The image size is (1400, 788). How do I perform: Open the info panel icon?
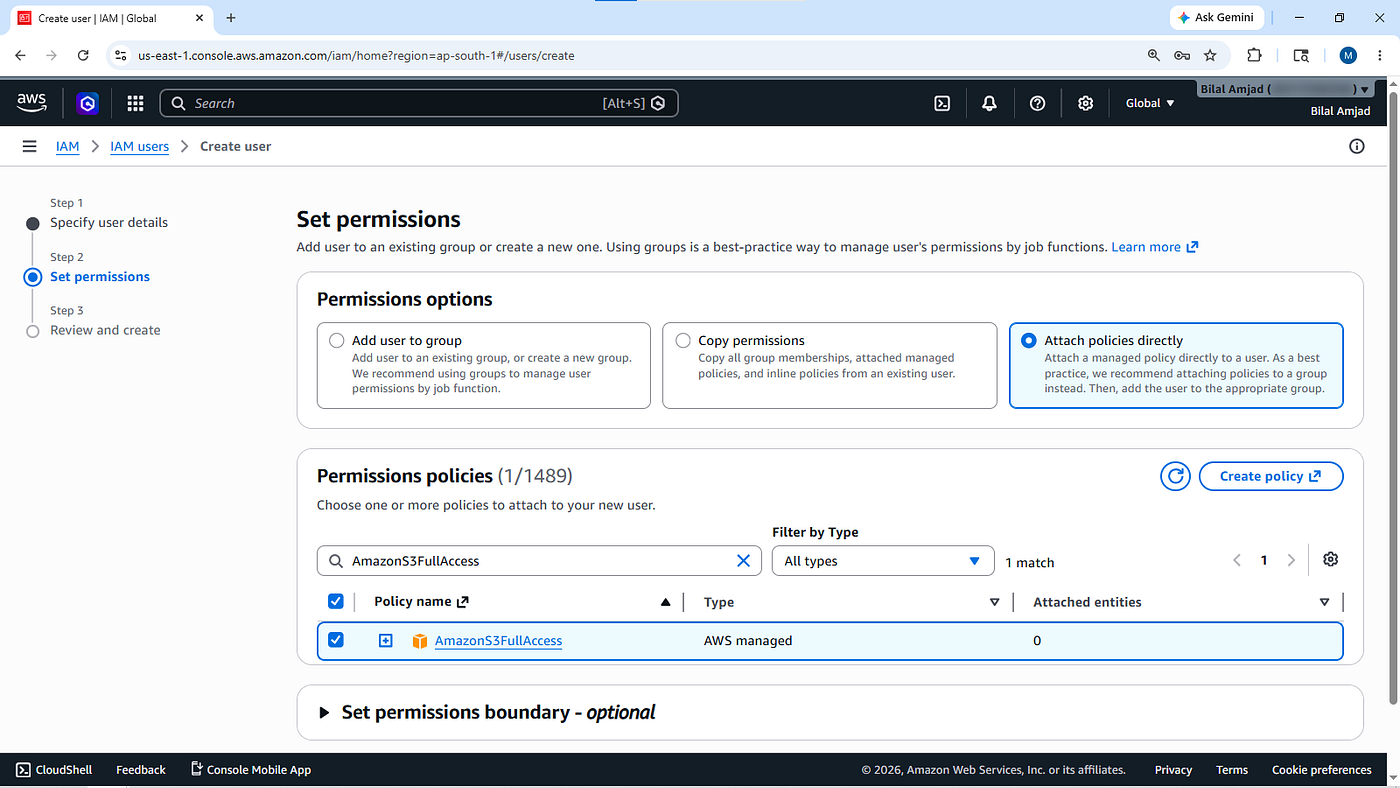1357,146
